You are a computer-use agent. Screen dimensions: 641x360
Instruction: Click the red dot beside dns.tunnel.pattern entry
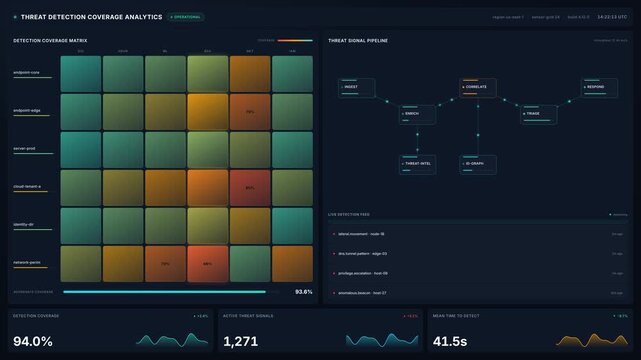[334, 254]
